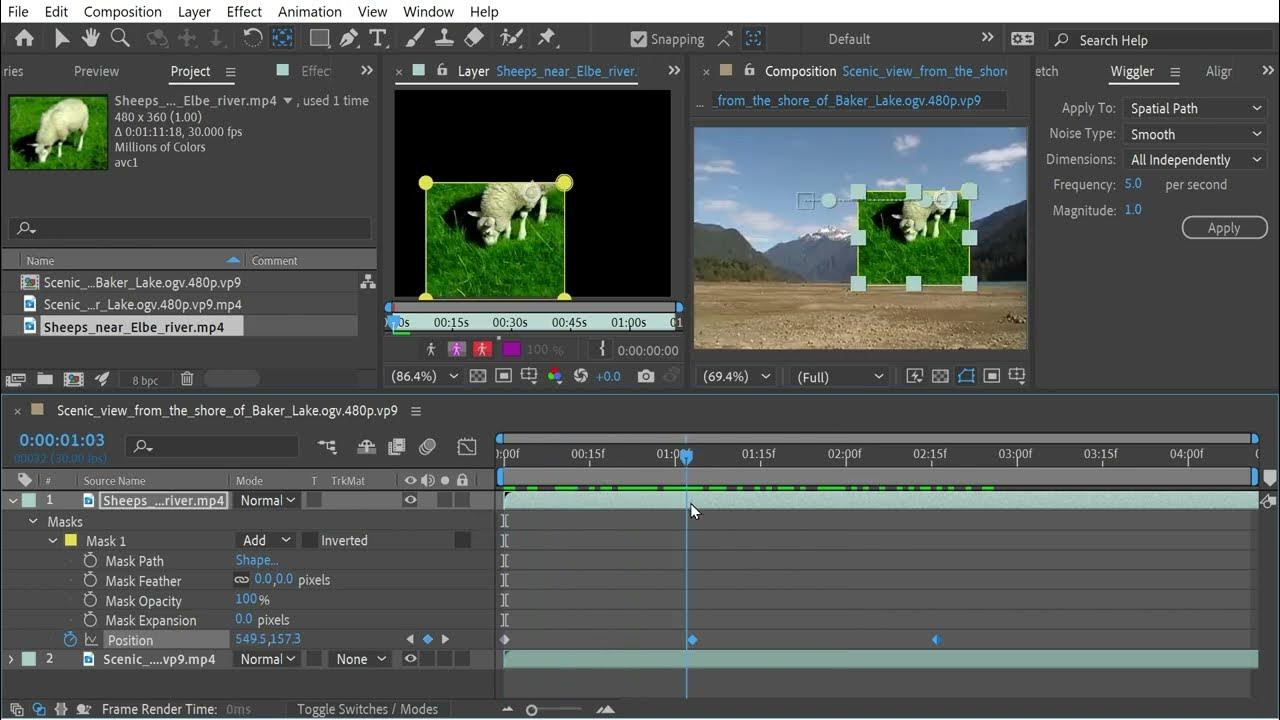Open the Default workspace
Screen dimensions: 1280x720
[x=849, y=39]
